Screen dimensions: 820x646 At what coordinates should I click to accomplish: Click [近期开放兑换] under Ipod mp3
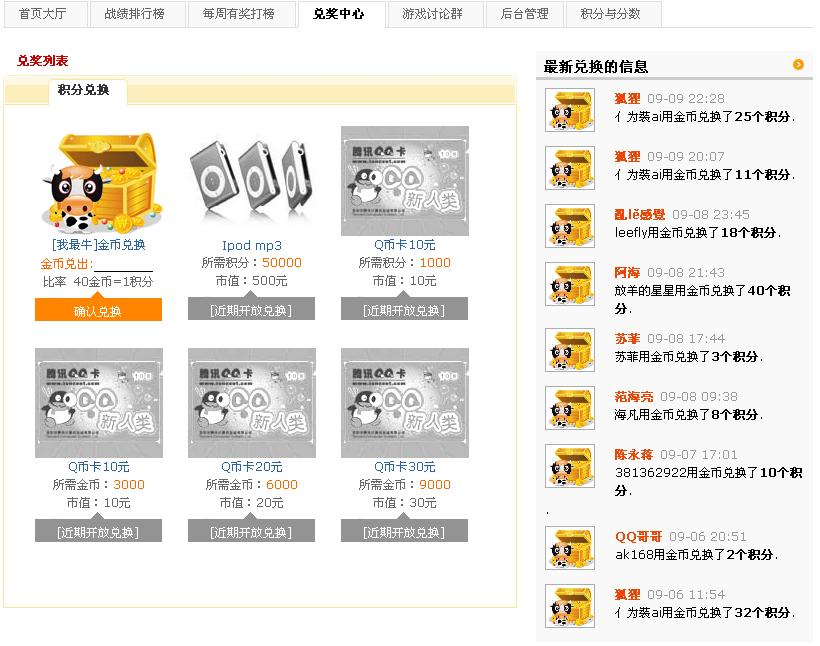tap(252, 310)
